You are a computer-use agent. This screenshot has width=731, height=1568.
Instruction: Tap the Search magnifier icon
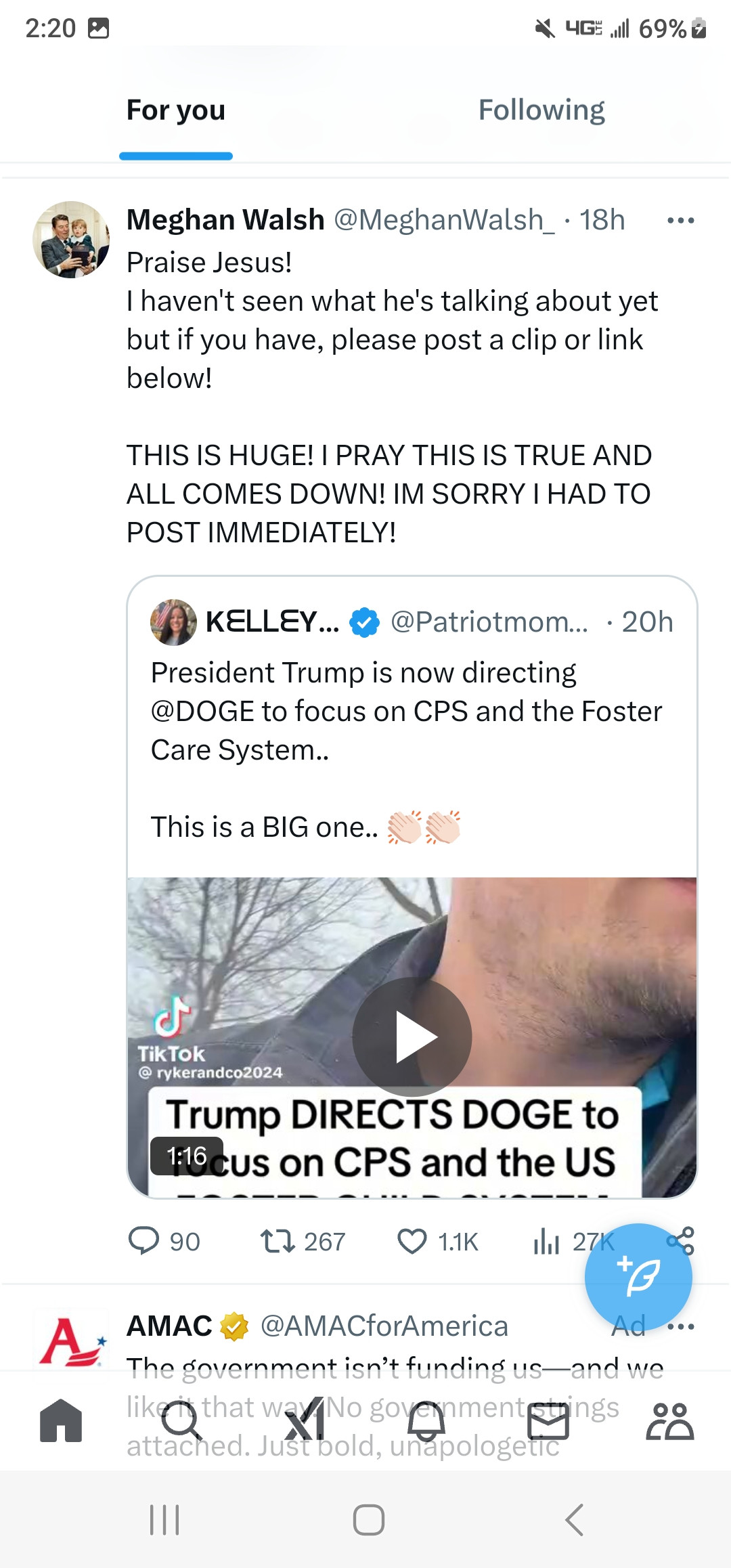[x=181, y=1420]
